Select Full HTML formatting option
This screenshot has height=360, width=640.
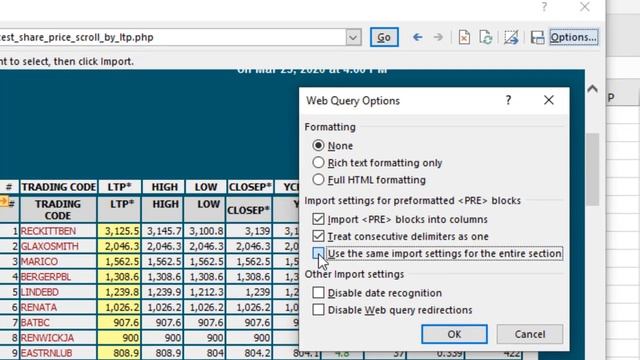pyautogui.click(x=318, y=180)
